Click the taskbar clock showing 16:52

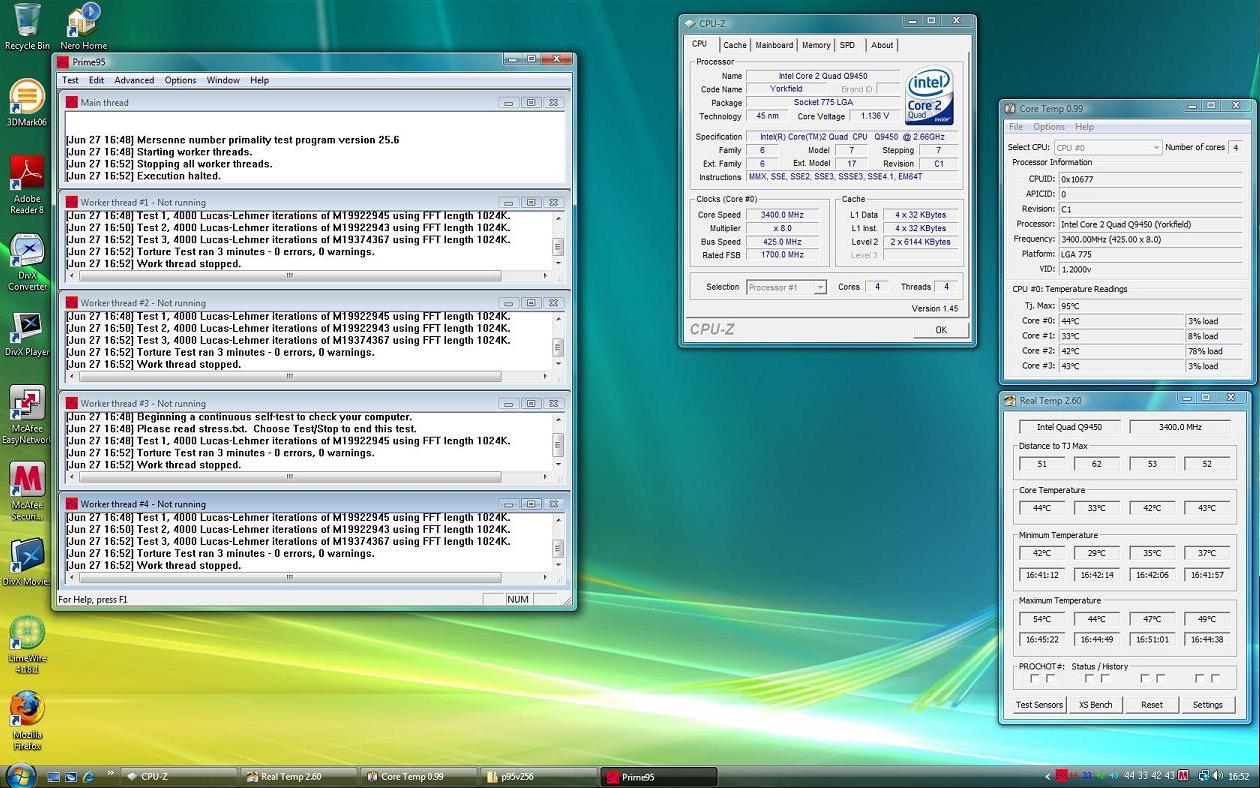click(x=1238, y=776)
